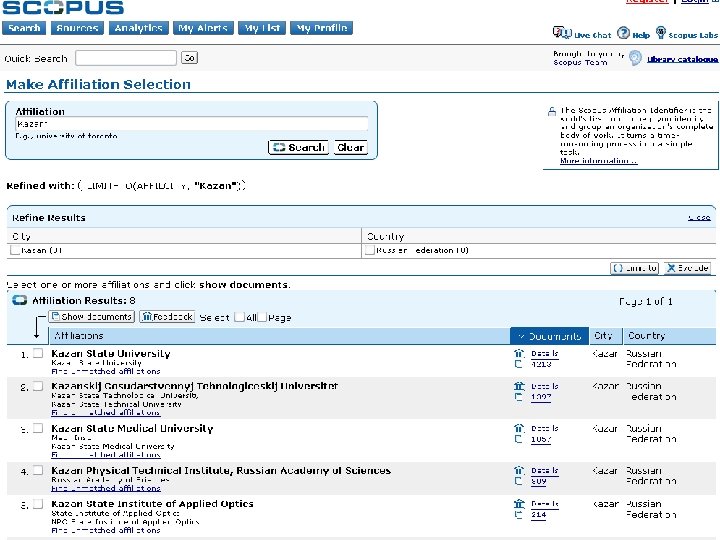
Task: Switch to the Analytics tab
Action: pos(139,28)
